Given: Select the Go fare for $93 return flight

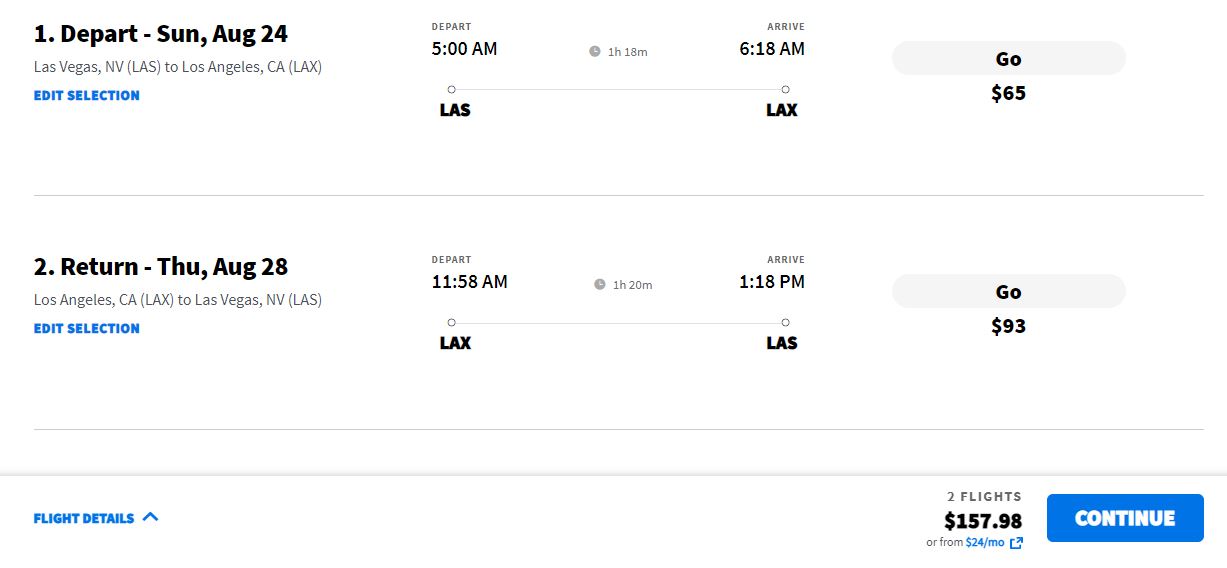Looking at the screenshot, I should [1008, 291].
